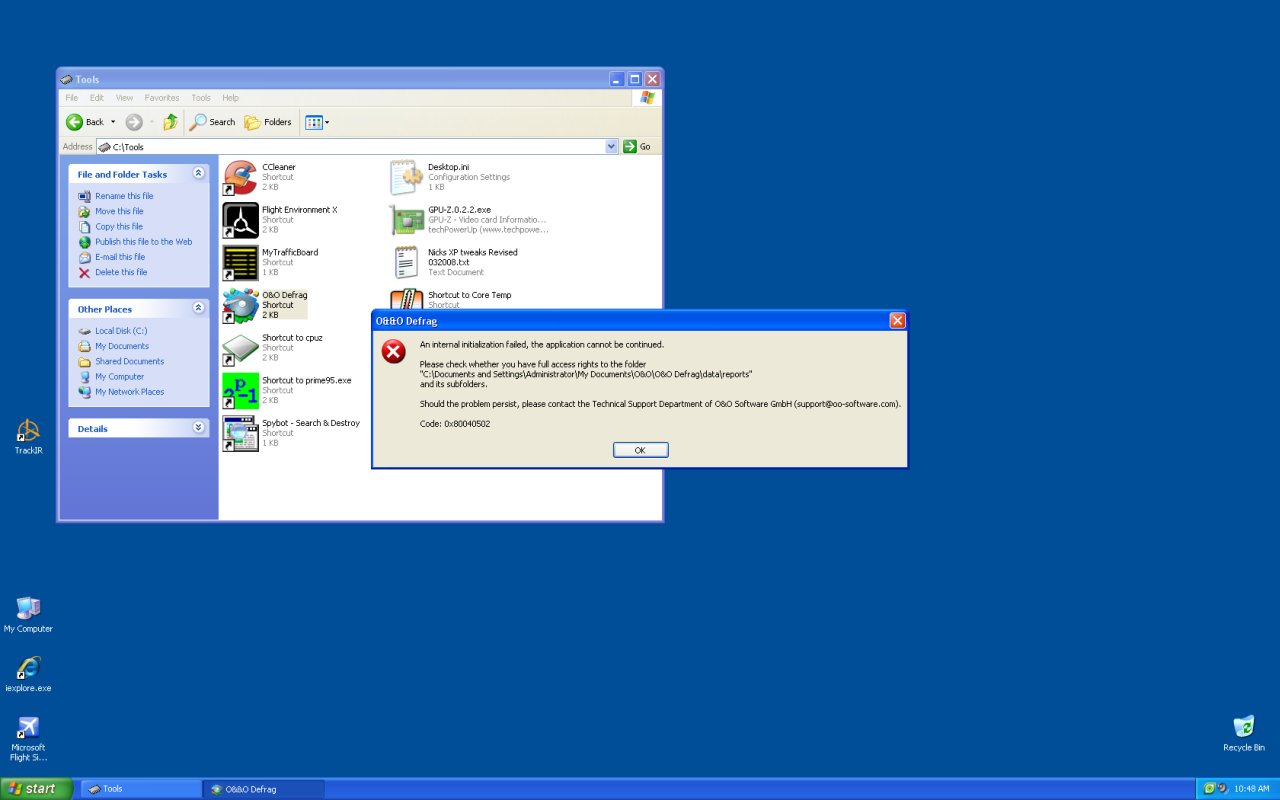Open My Computer link in Other Places

pyautogui.click(x=120, y=377)
